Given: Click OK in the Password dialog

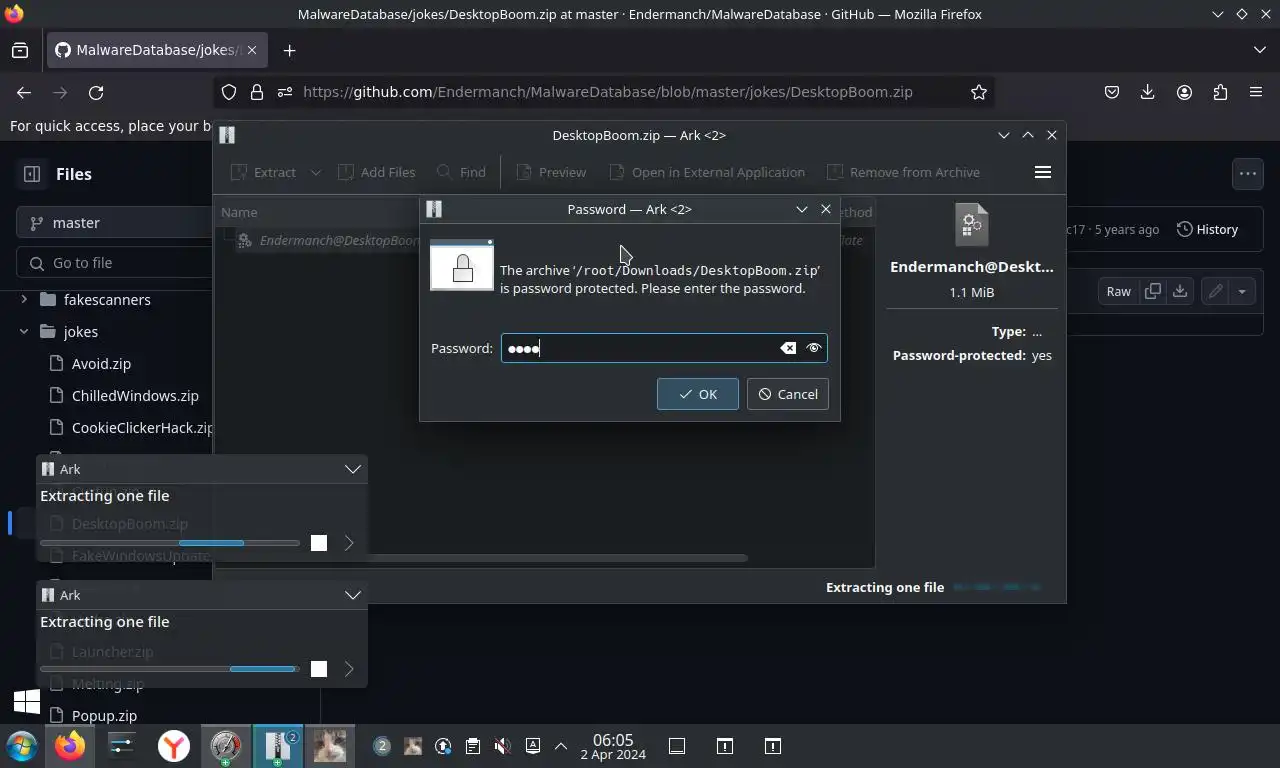Looking at the screenshot, I should [x=698, y=394].
